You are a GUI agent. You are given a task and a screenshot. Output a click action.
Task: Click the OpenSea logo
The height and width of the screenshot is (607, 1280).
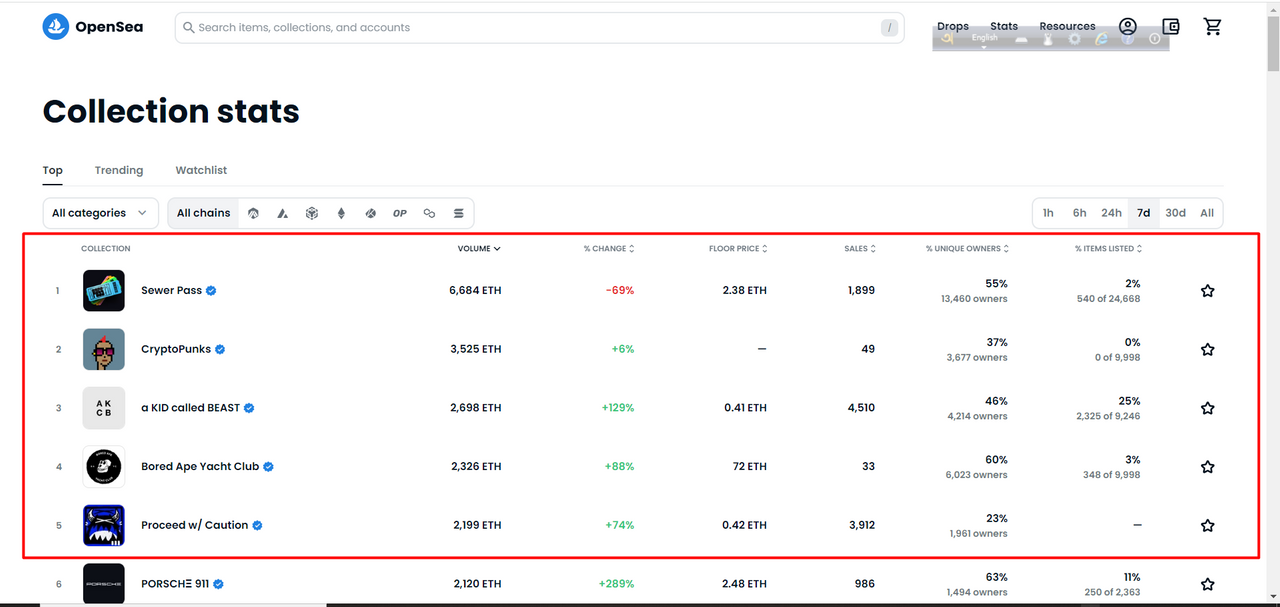tap(92, 27)
